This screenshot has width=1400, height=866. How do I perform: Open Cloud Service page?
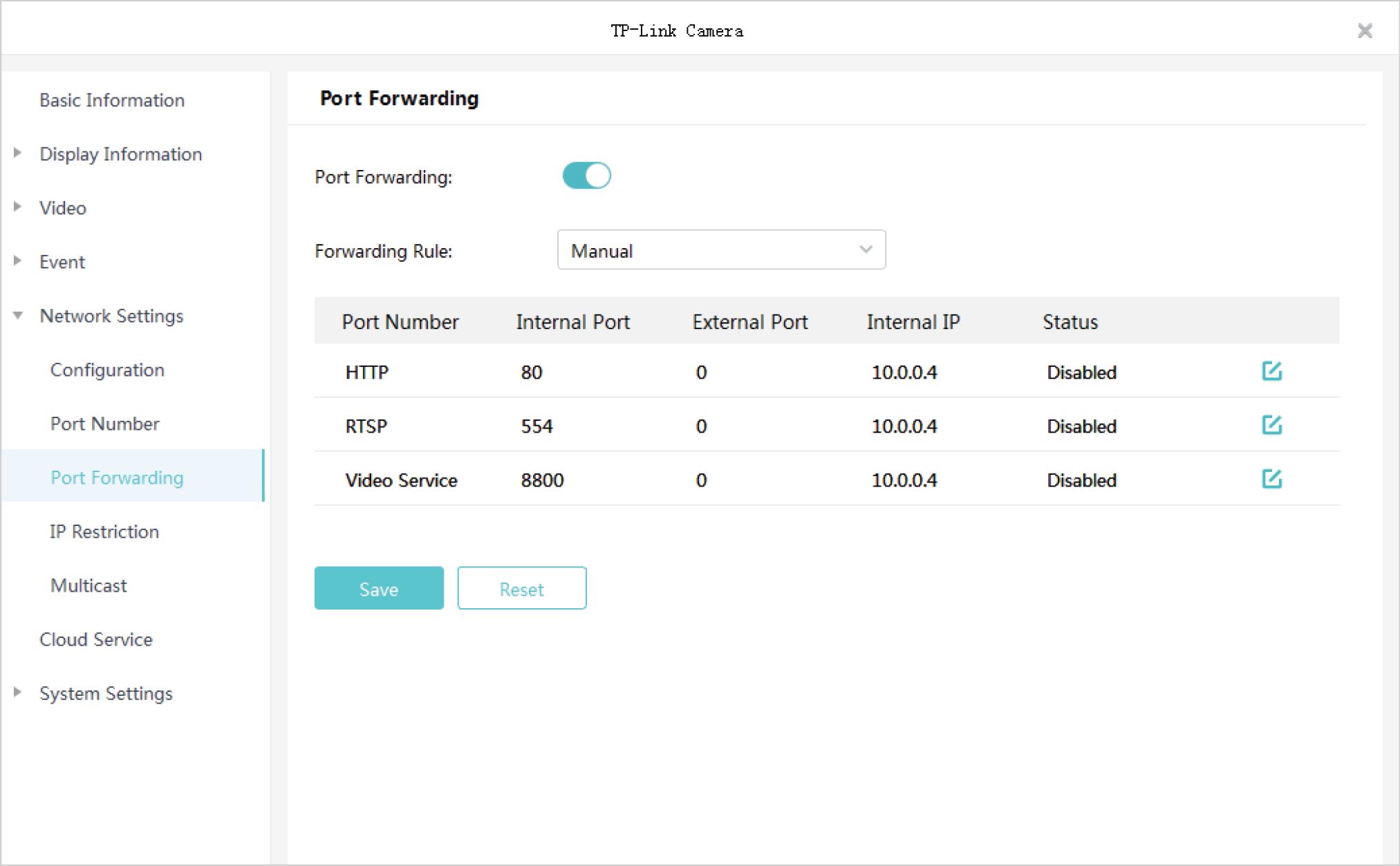click(96, 639)
